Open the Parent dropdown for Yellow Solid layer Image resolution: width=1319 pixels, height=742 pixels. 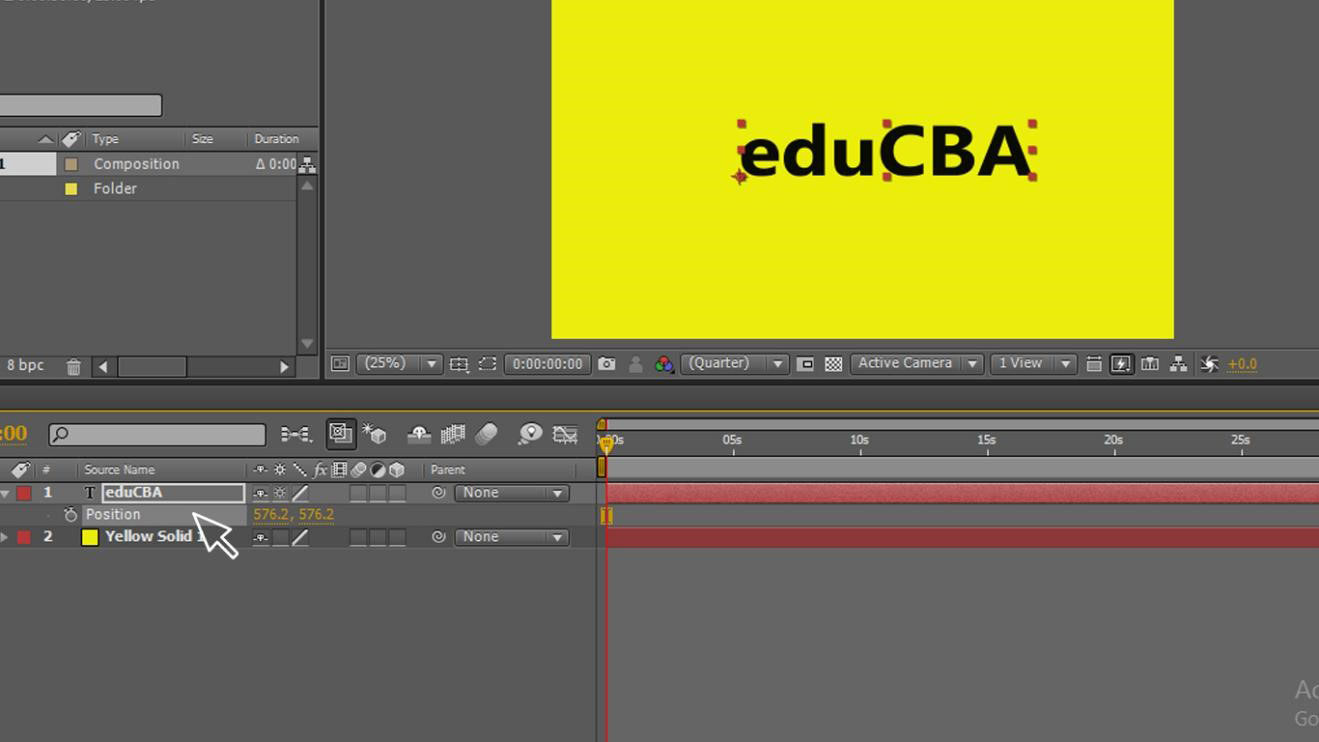[512, 537]
